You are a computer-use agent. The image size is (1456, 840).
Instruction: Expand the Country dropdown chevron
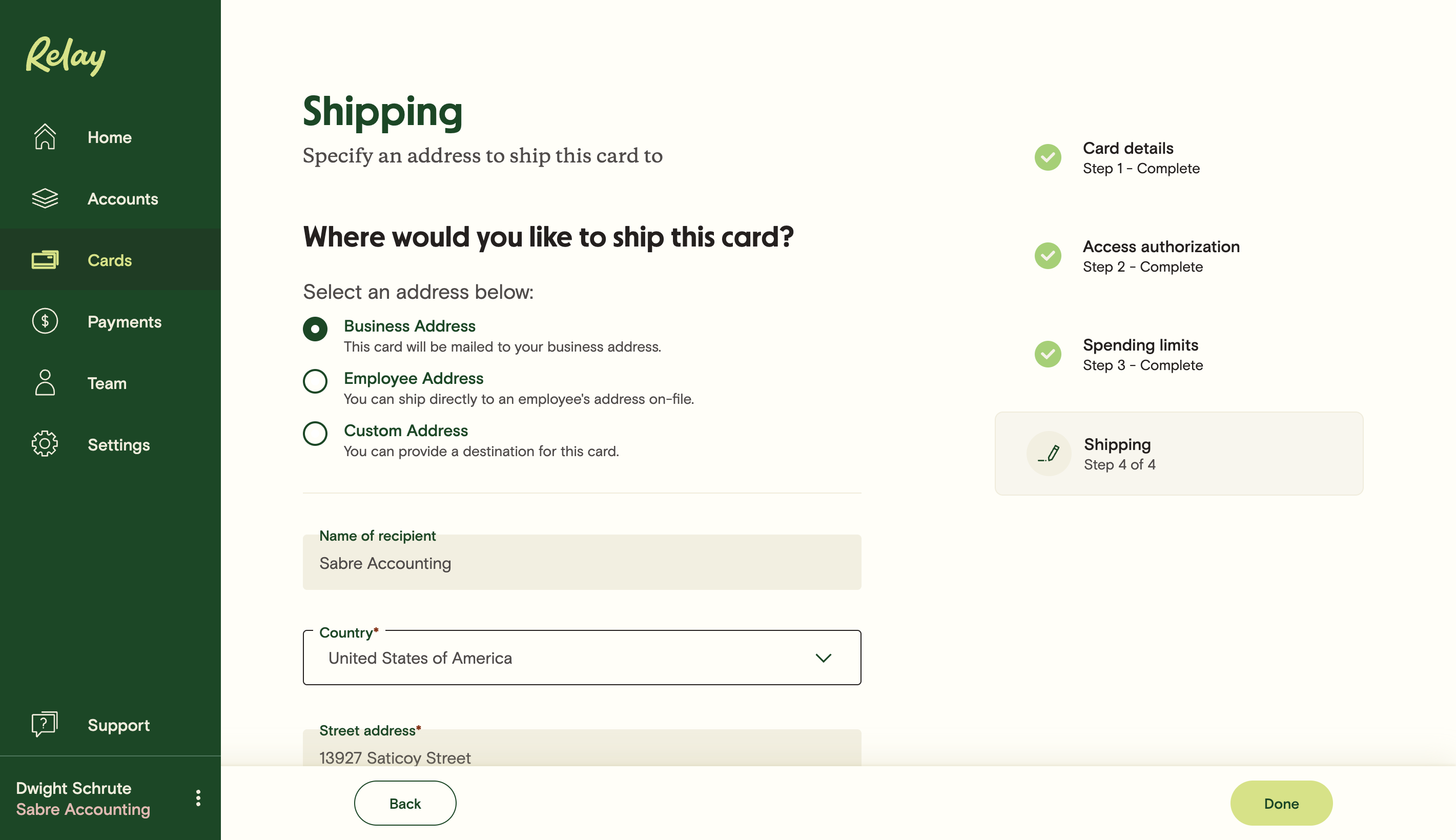[x=823, y=658]
